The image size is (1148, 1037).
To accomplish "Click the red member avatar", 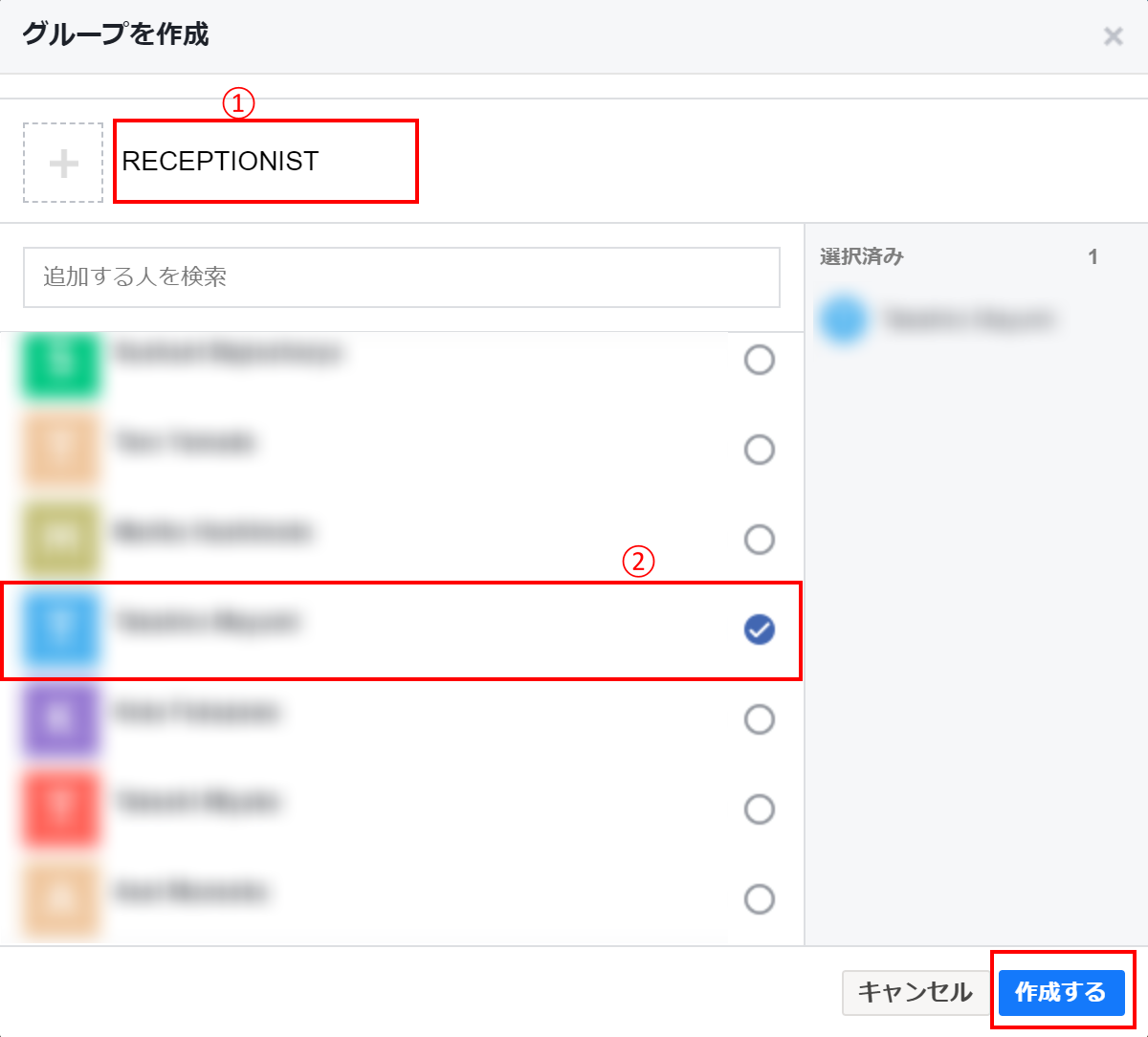I will (61, 808).
